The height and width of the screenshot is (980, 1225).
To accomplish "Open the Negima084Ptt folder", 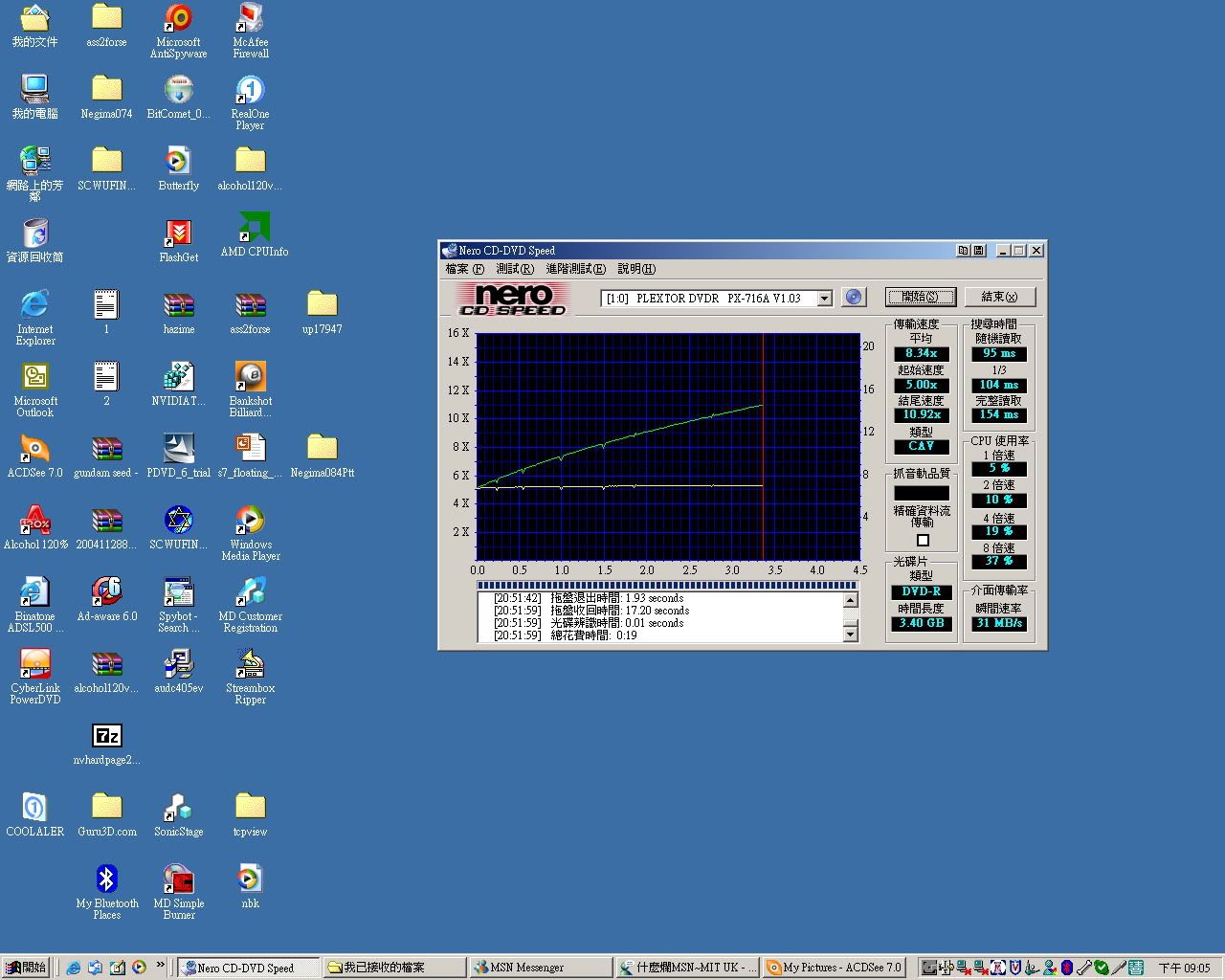I will (322, 456).
